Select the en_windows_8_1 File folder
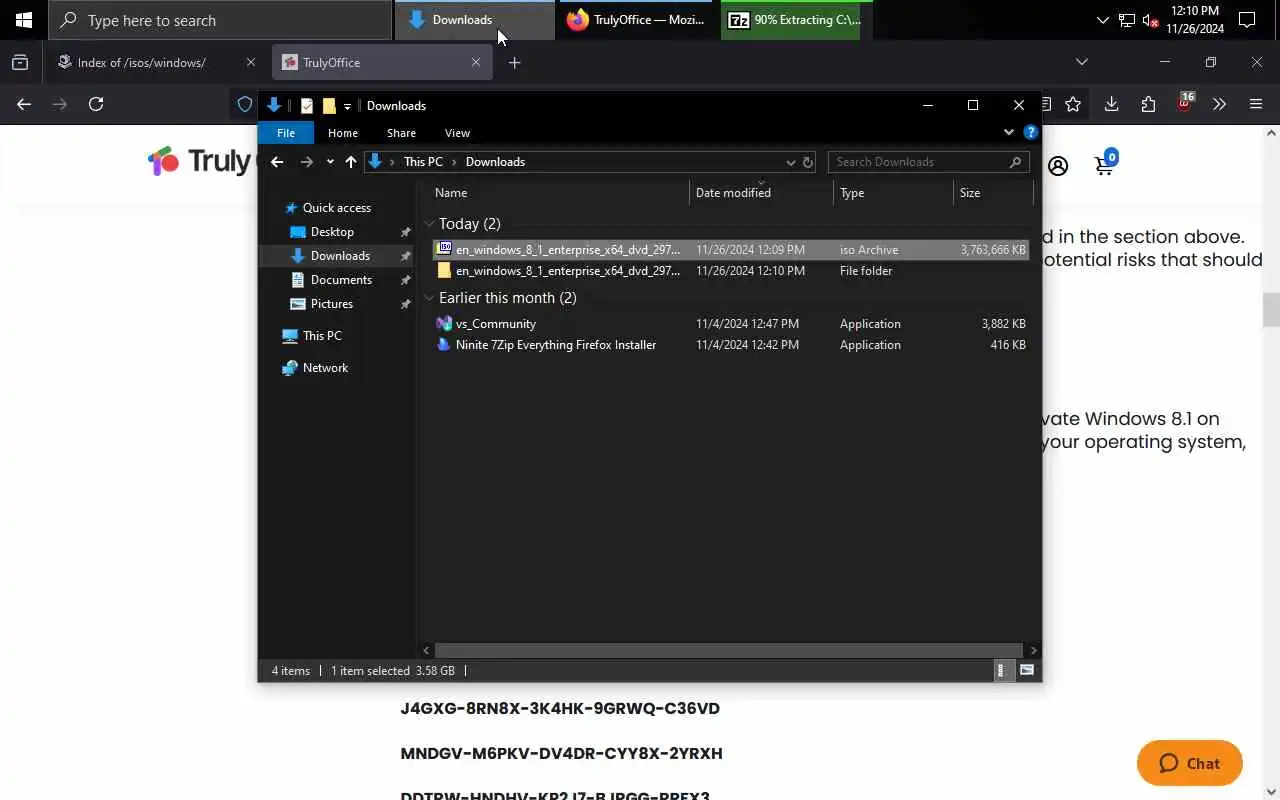The width and height of the screenshot is (1280, 800). pyautogui.click(x=731, y=271)
